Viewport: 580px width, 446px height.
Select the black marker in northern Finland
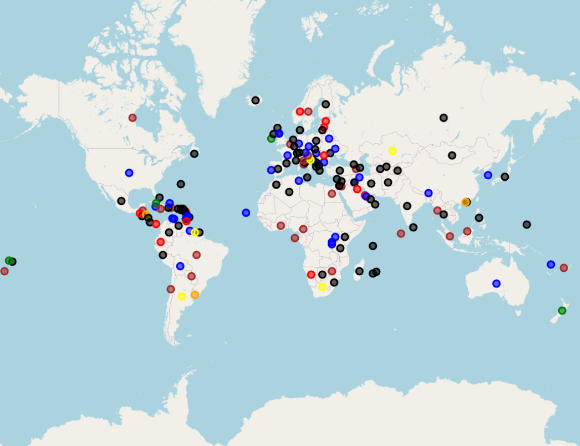tap(326, 104)
